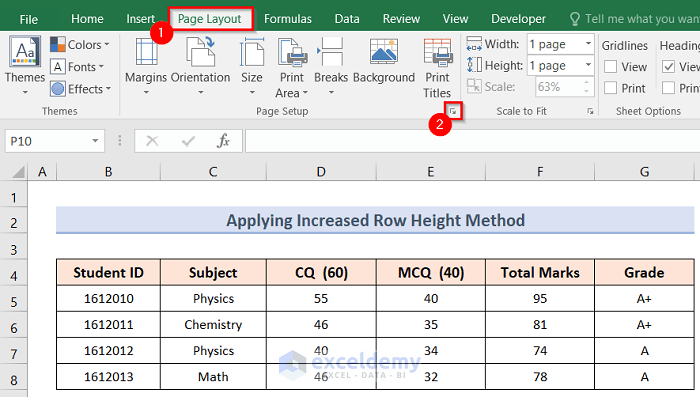Select the Subject header cell

213,272
